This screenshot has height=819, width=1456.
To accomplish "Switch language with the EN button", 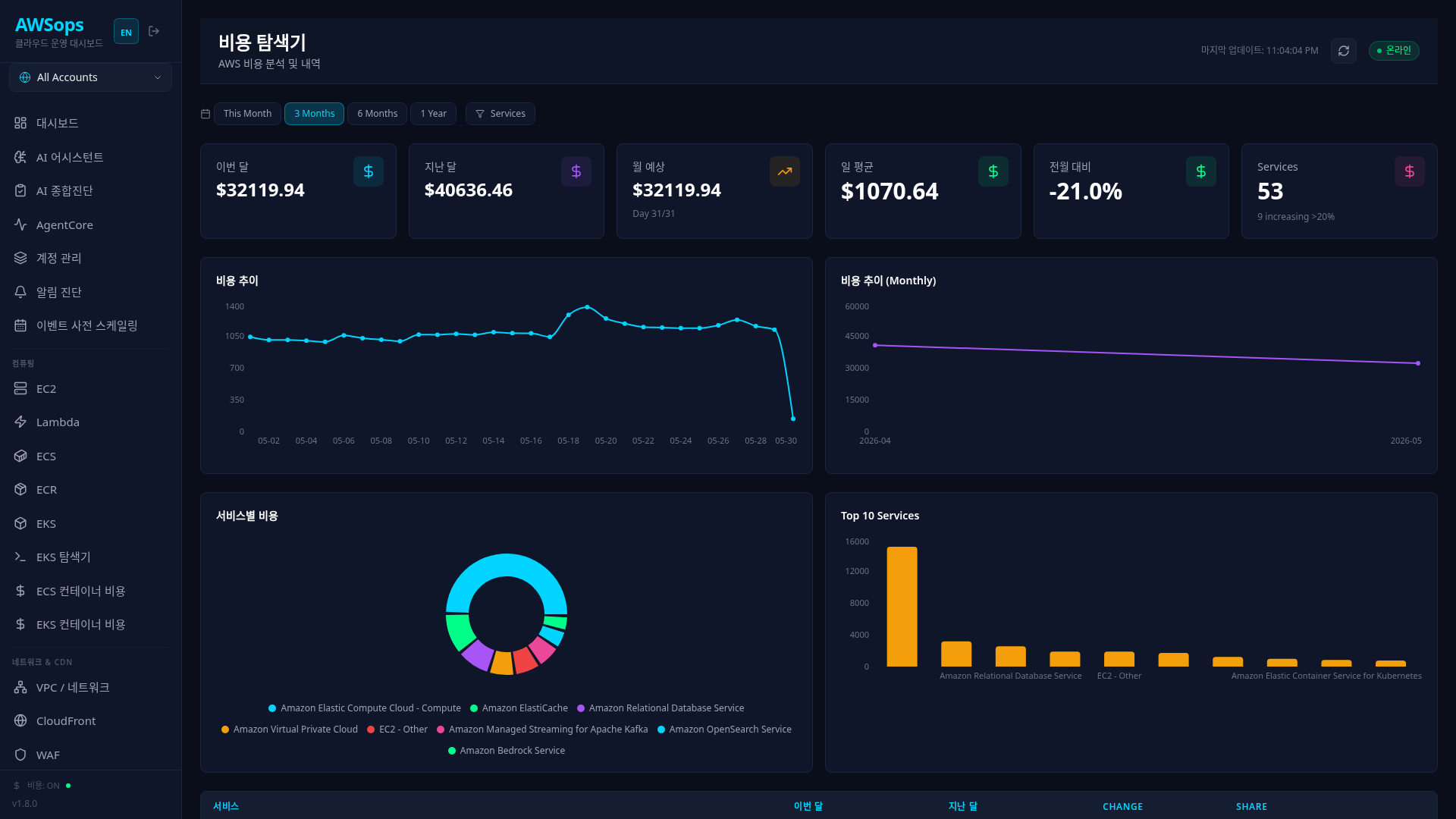I will [x=126, y=32].
